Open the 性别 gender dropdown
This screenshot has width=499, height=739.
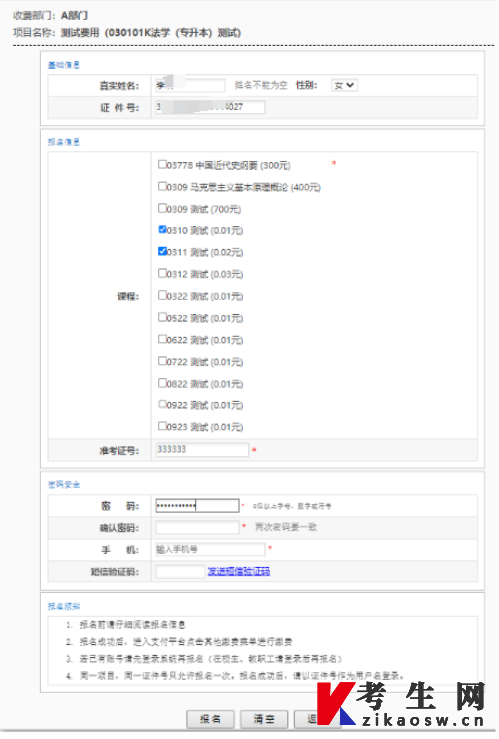[344, 85]
